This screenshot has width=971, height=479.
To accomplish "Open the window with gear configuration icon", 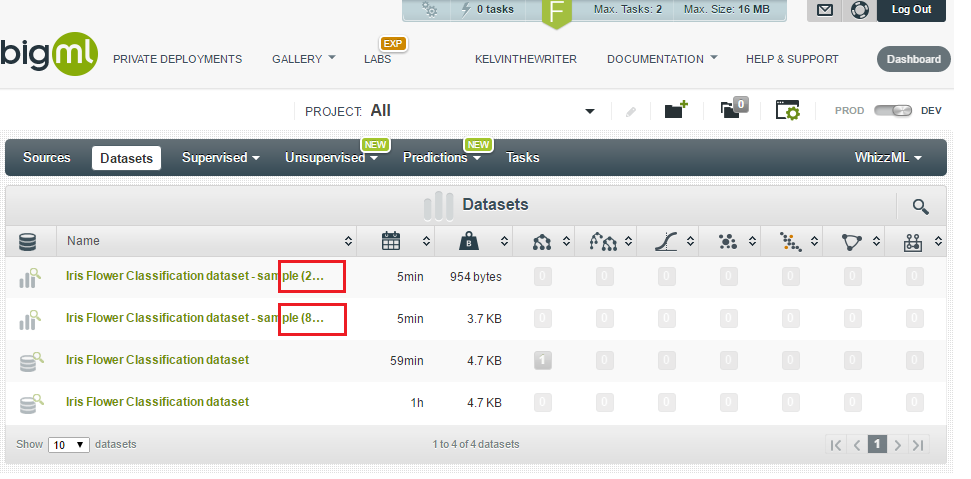I will click(788, 110).
